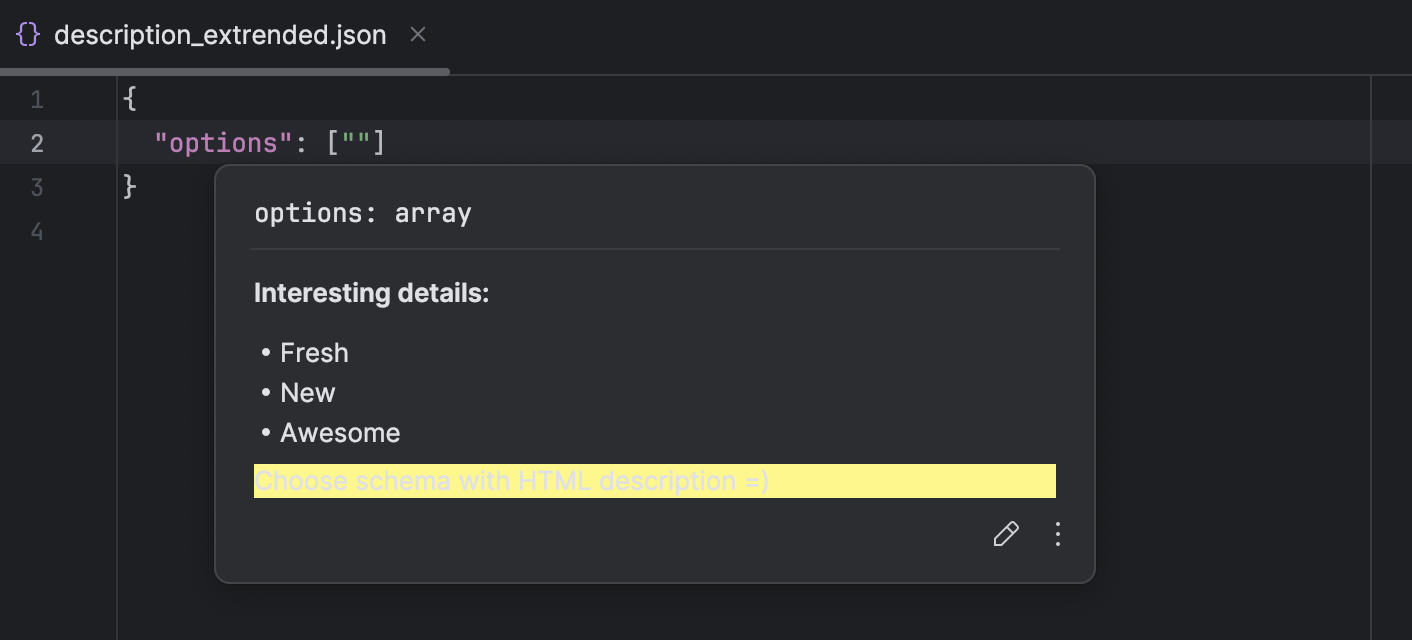The image size is (1412, 640).
Task: Click the yellow highlighted schema banner
Action: click(655, 481)
